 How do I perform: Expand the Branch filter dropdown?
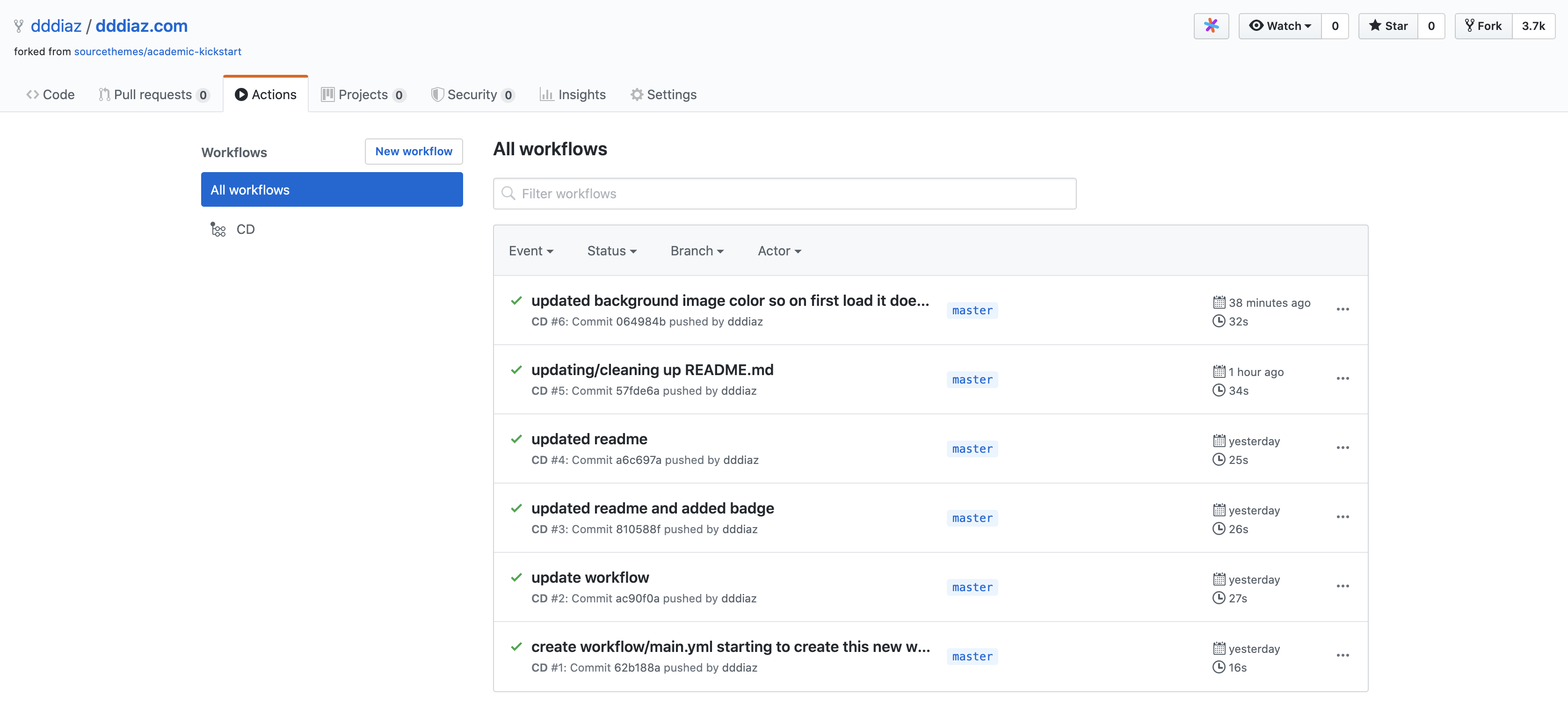(697, 251)
